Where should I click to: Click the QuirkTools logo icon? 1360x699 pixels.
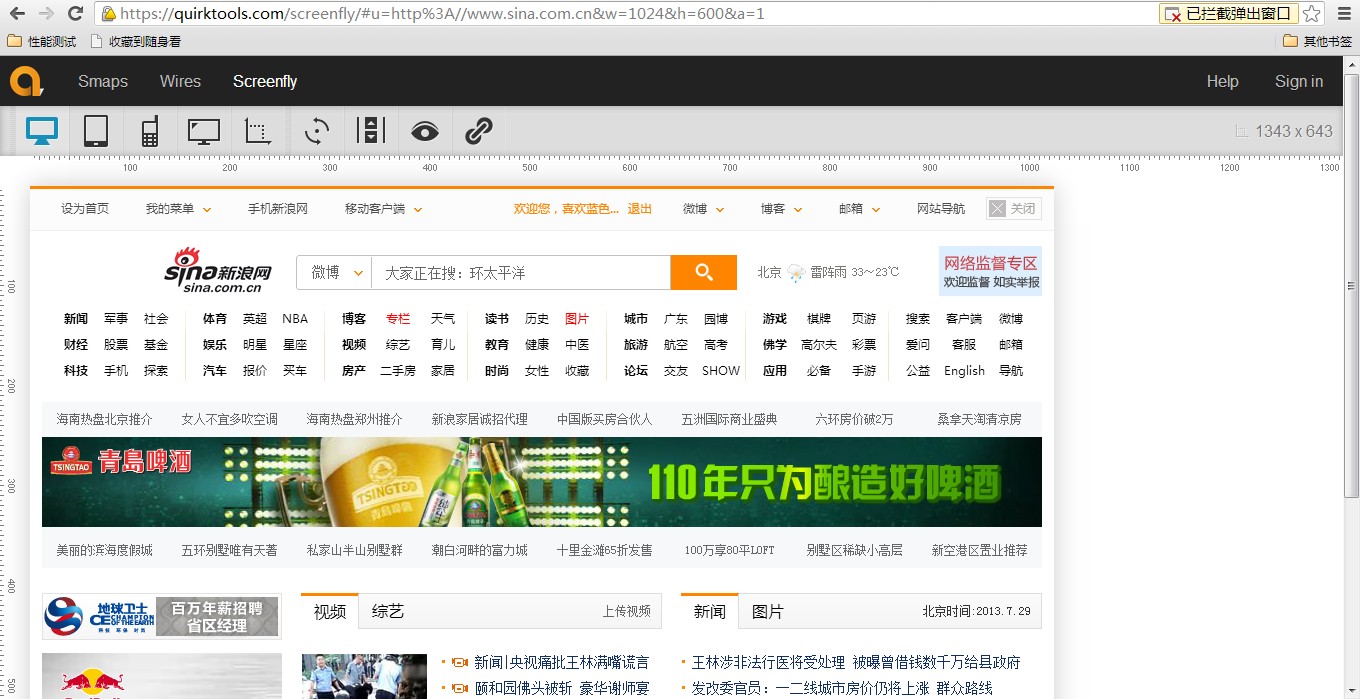click(x=27, y=81)
